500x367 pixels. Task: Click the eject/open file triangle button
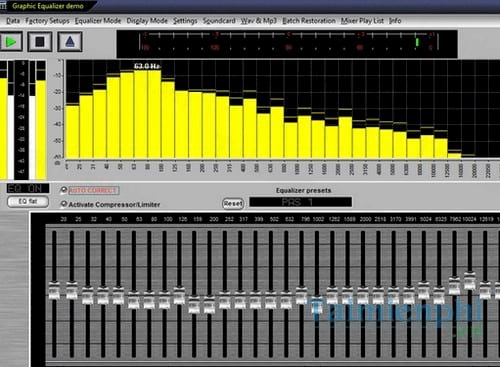(70, 42)
